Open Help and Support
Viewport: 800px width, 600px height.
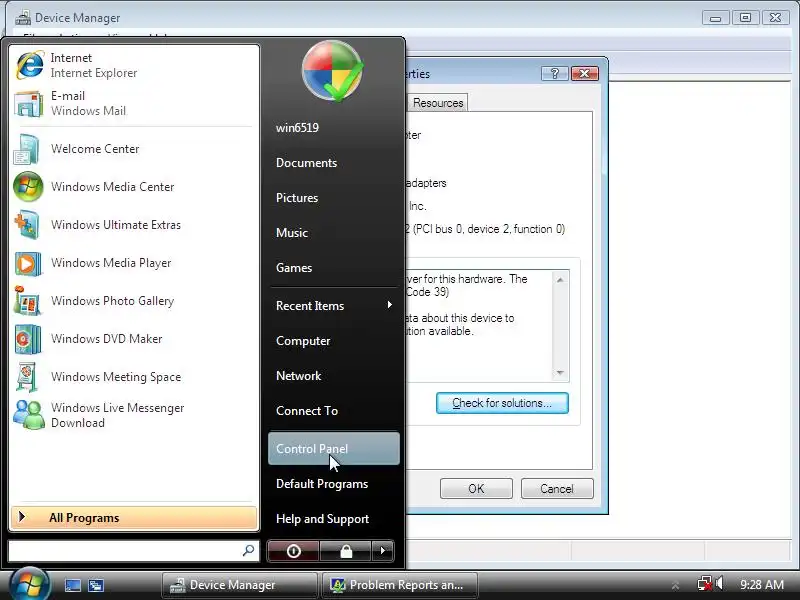334,519
